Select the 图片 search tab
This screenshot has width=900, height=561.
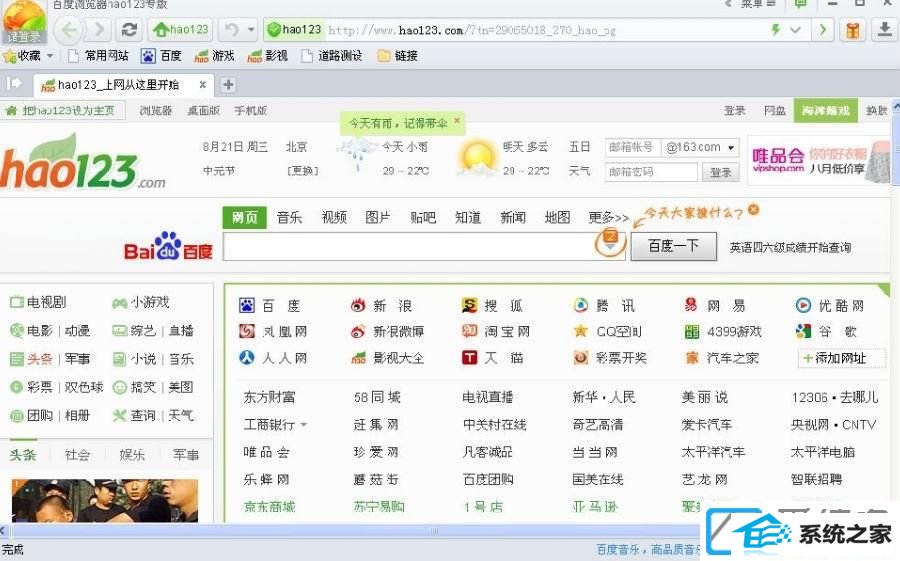click(x=378, y=218)
